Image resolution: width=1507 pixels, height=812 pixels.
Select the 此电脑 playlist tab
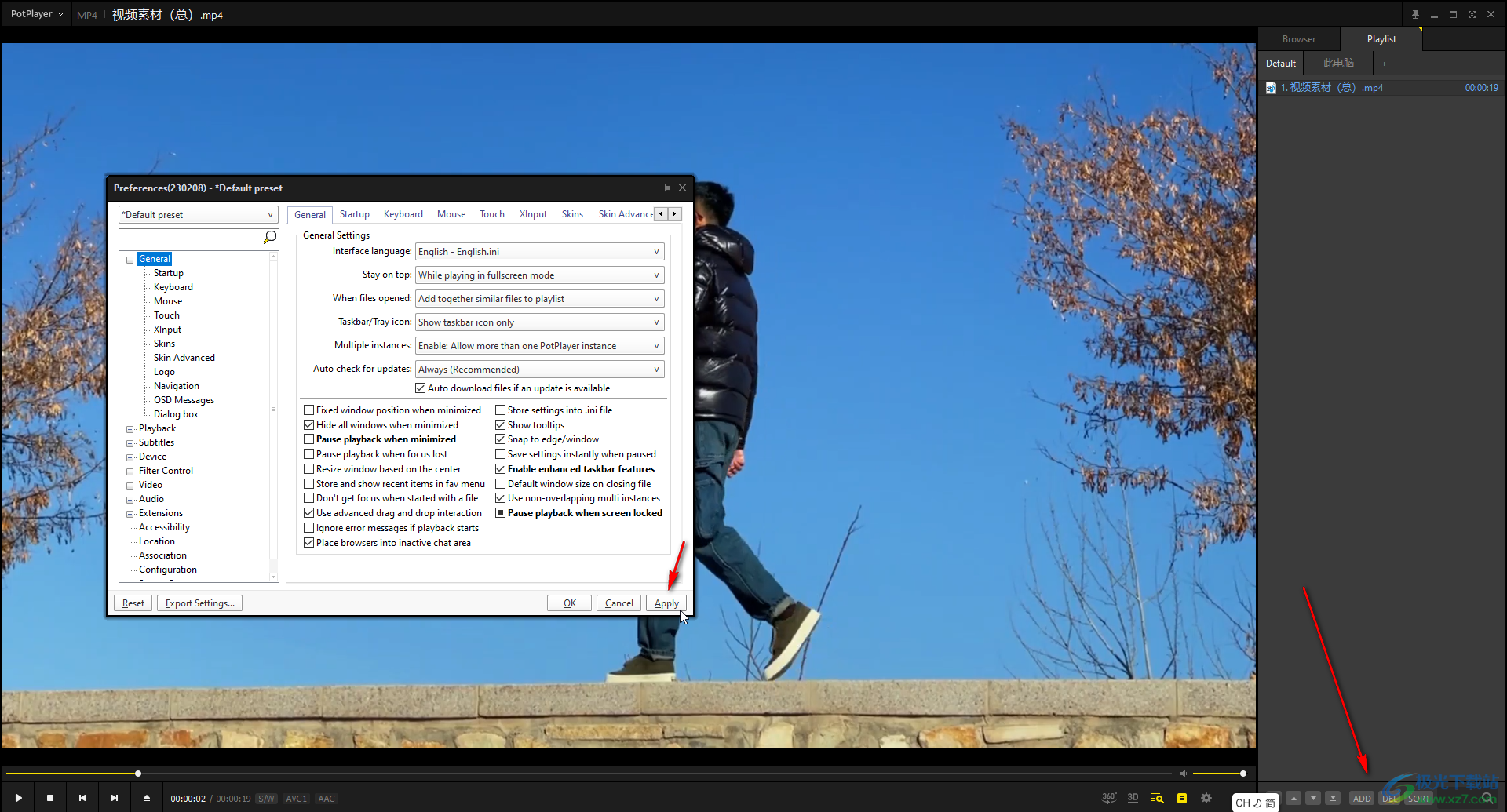click(1338, 64)
